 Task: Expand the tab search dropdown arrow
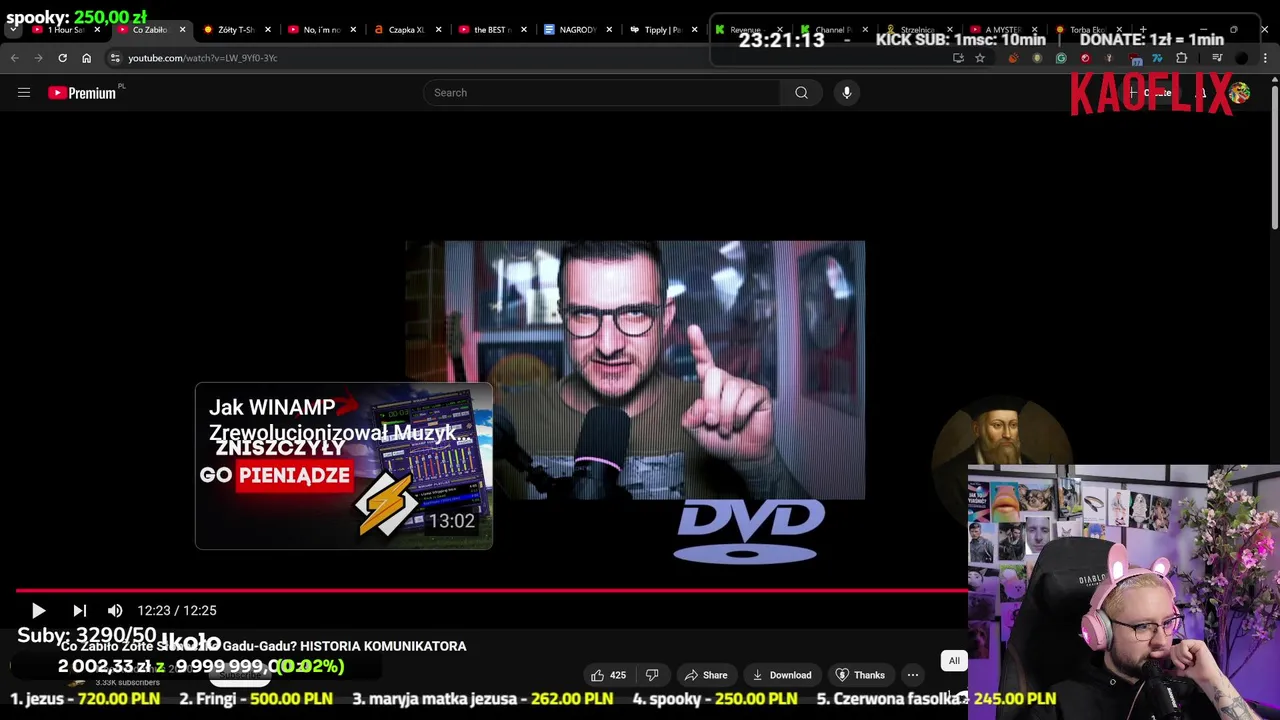[13, 30]
